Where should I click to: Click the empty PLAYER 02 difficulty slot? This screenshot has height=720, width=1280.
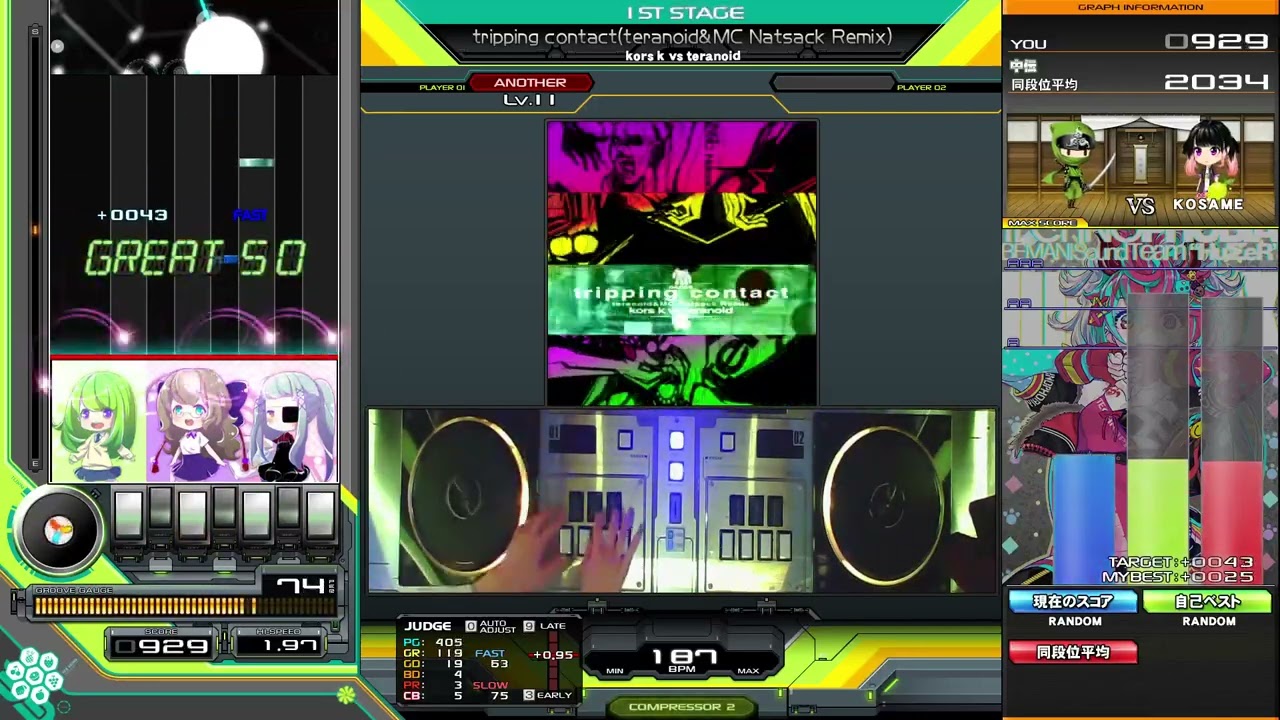pos(832,83)
